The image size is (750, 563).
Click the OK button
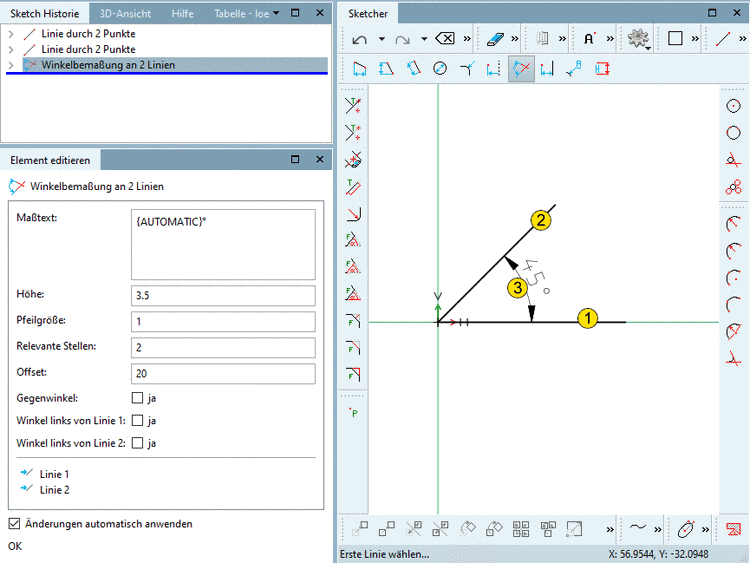[15, 546]
